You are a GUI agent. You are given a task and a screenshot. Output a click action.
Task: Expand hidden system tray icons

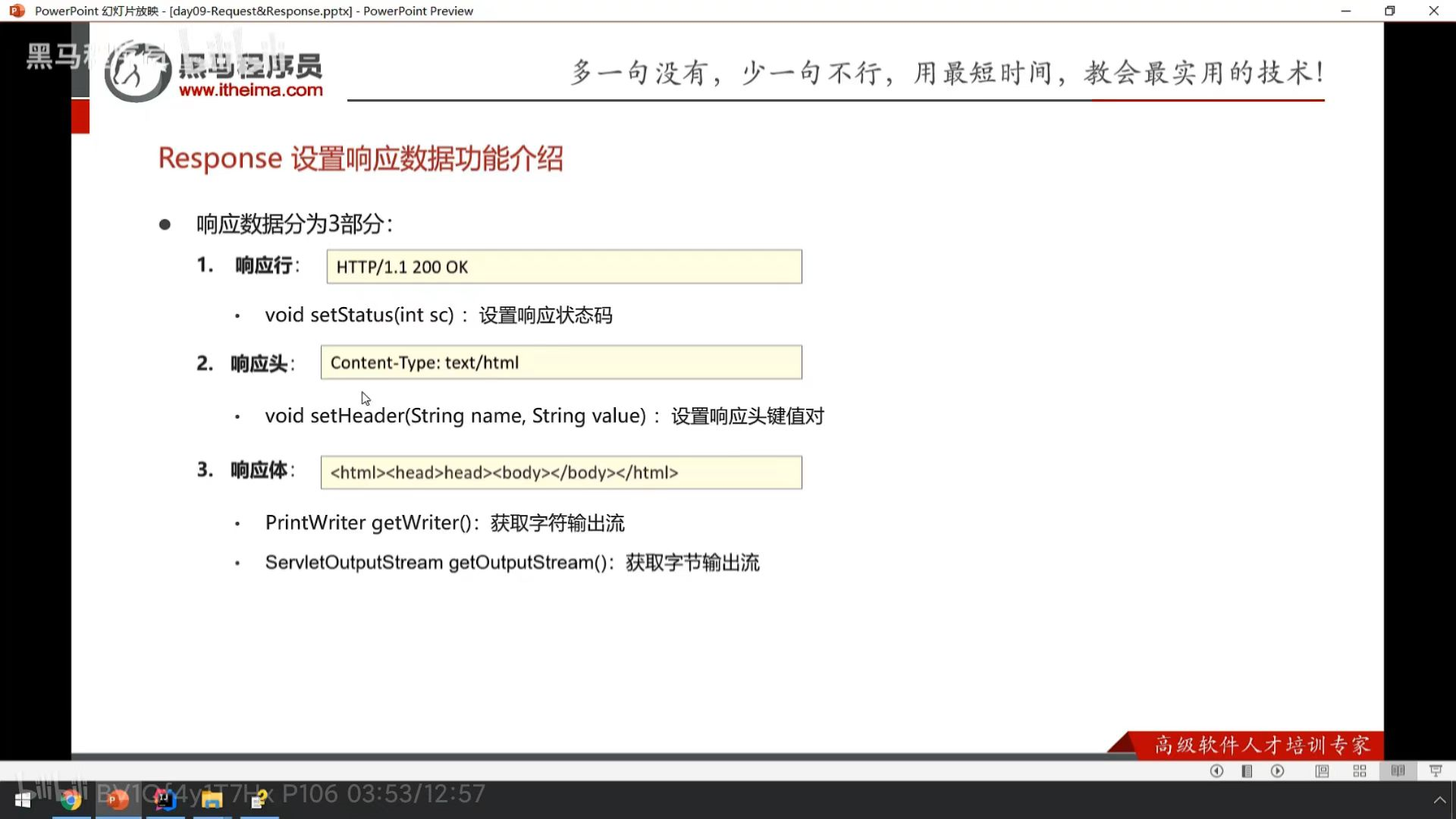coord(1439,800)
